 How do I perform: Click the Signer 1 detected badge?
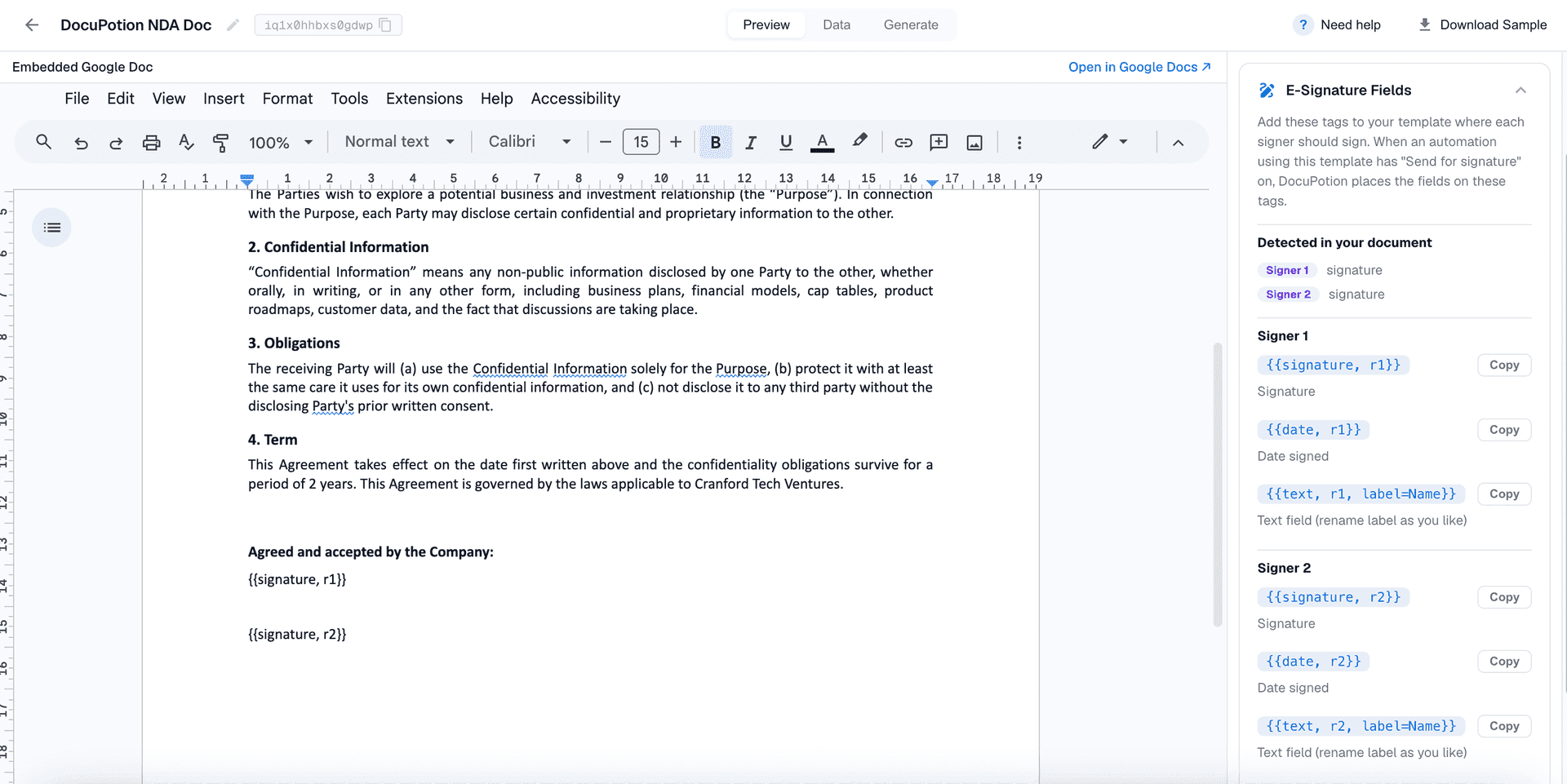(1287, 270)
